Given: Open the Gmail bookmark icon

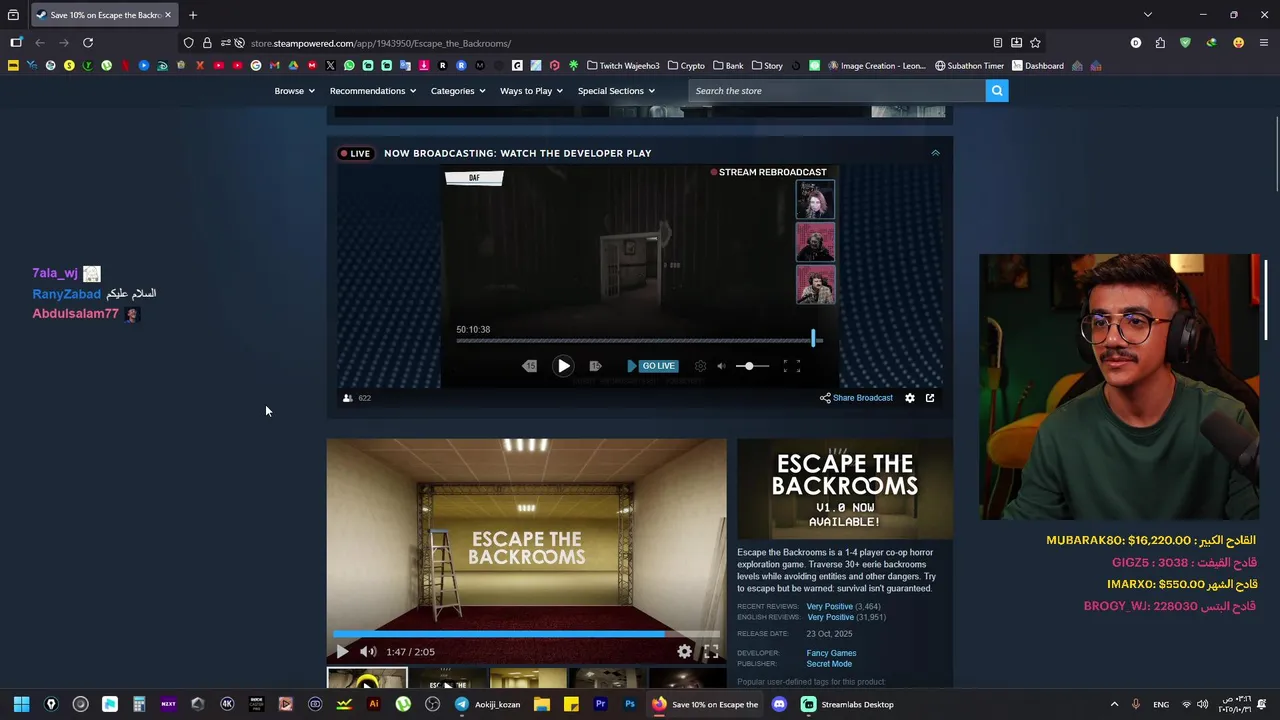Looking at the screenshot, I should pos(274,66).
